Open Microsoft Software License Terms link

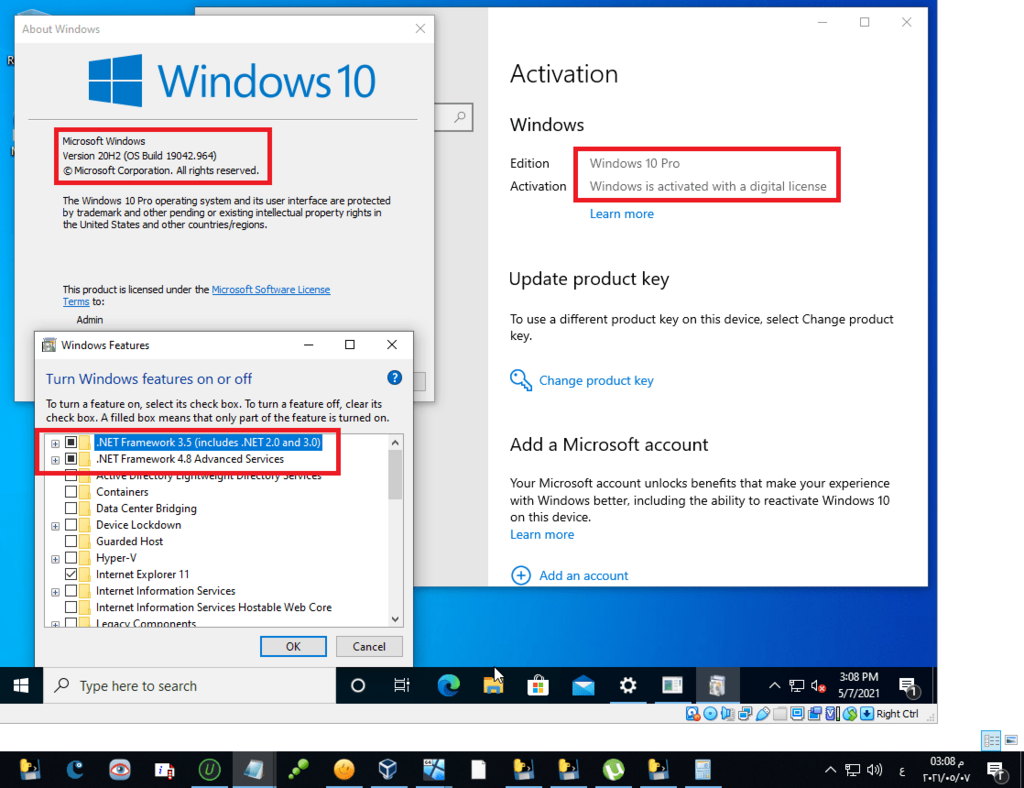[x=270, y=289]
